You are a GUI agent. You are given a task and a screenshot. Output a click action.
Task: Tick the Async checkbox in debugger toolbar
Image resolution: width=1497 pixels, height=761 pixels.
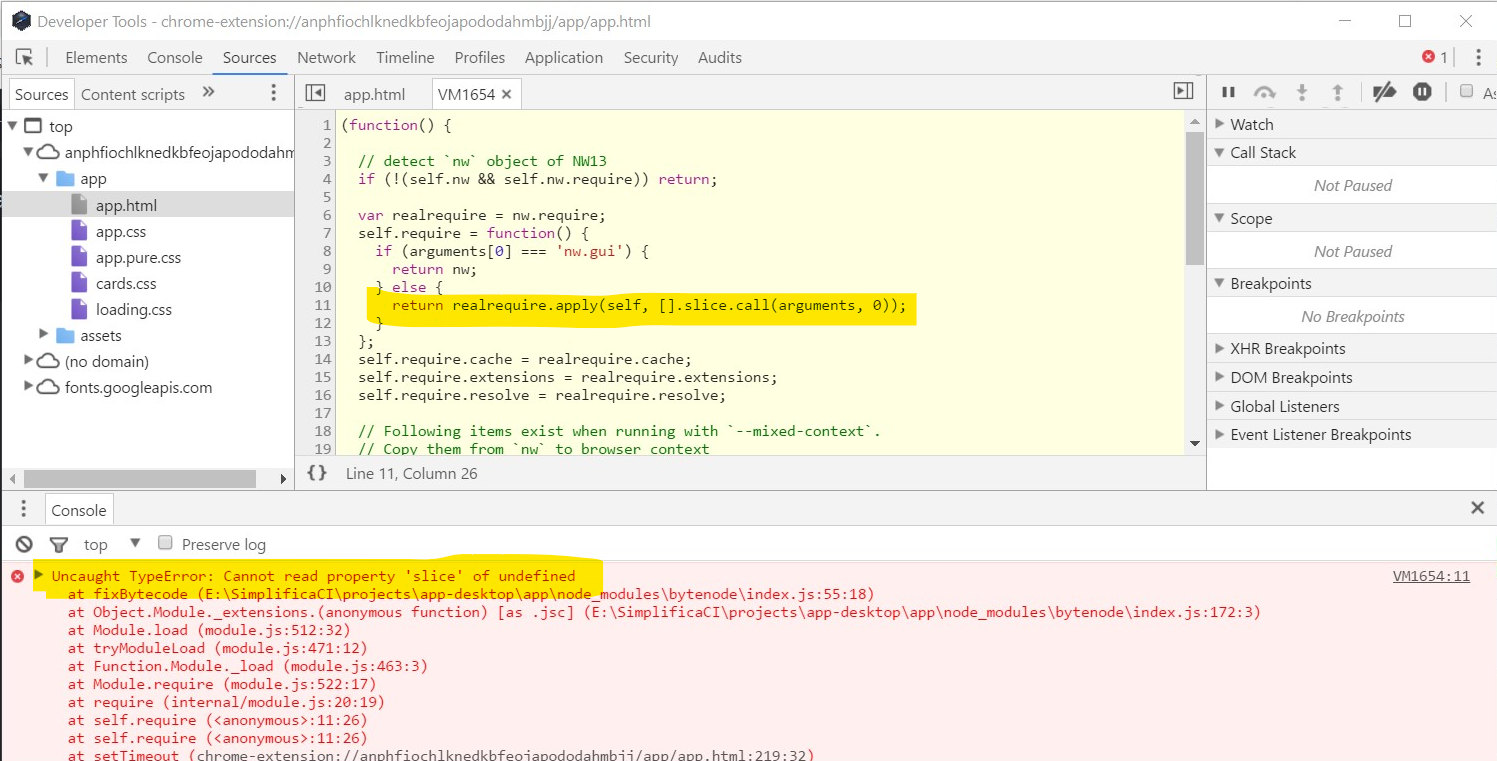click(x=1466, y=92)
